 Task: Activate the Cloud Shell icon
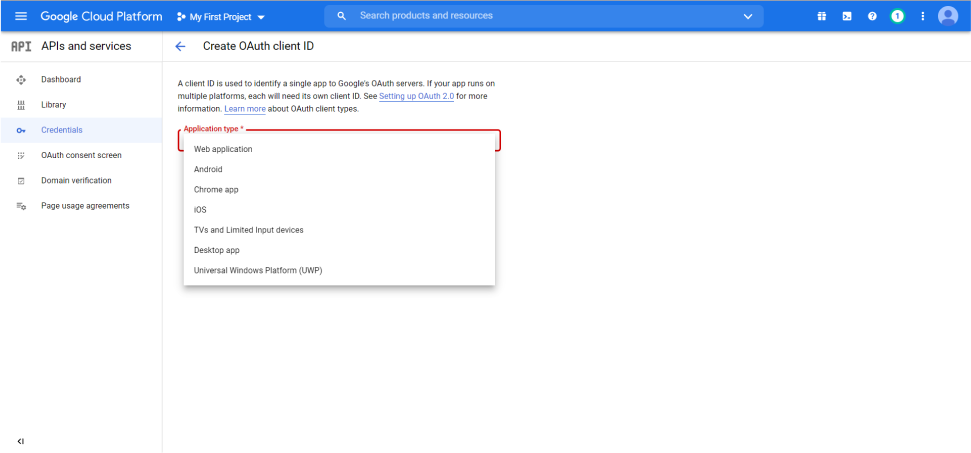847,17
